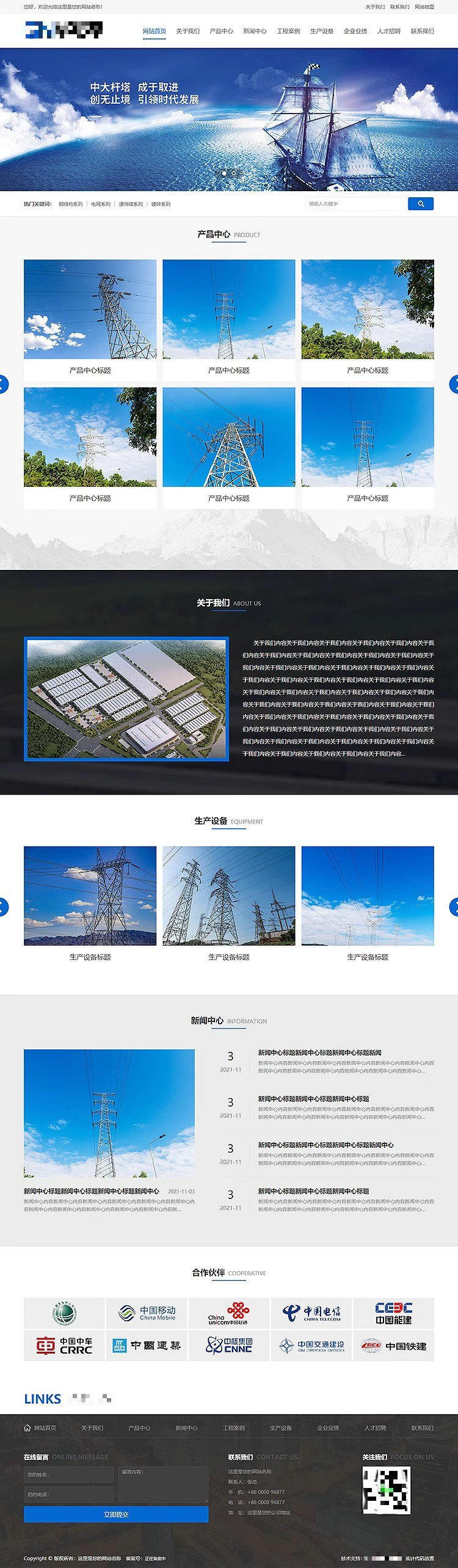This screenshot has width=458, height=1568.
Task: Click the 电网系列 hot keyword link
Action: tap(101, 204)
